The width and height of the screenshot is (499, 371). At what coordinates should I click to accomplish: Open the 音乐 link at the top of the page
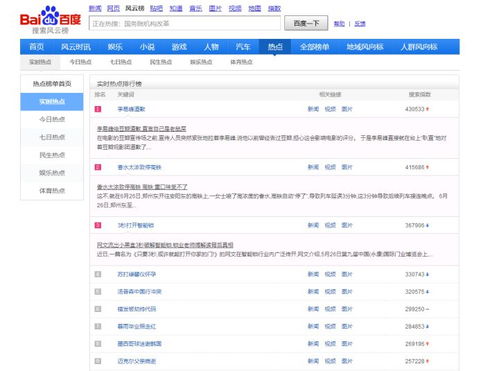pos(196,8)
